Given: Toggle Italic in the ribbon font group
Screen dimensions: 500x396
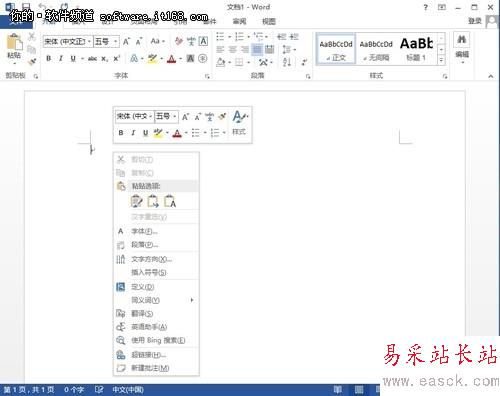Looking at the screenshot, I should pyautogui.click(x=61, y=59).
